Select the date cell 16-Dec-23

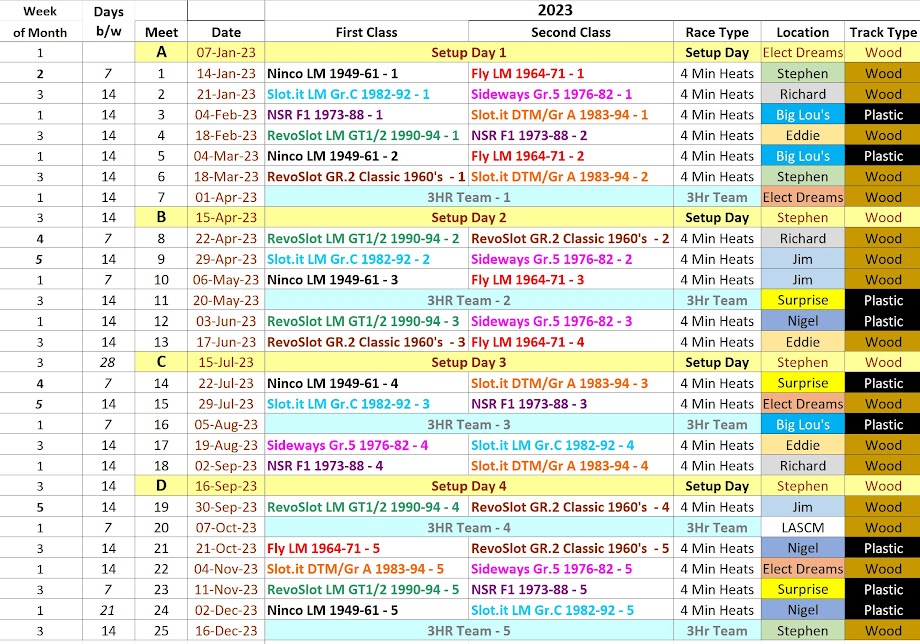click(226, 630)
